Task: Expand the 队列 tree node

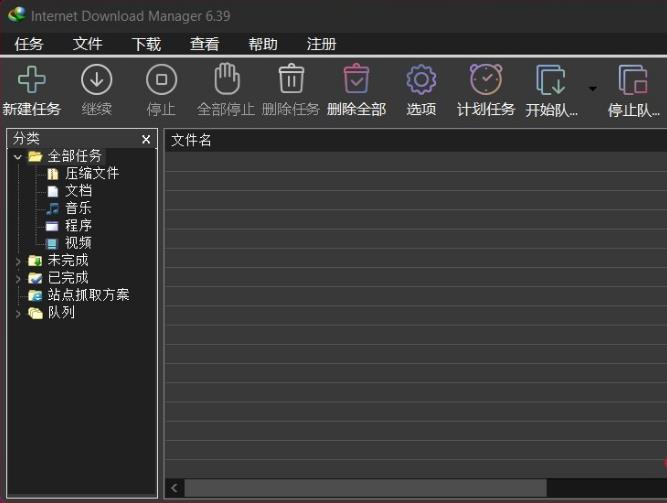Action: tap(17, 314)
